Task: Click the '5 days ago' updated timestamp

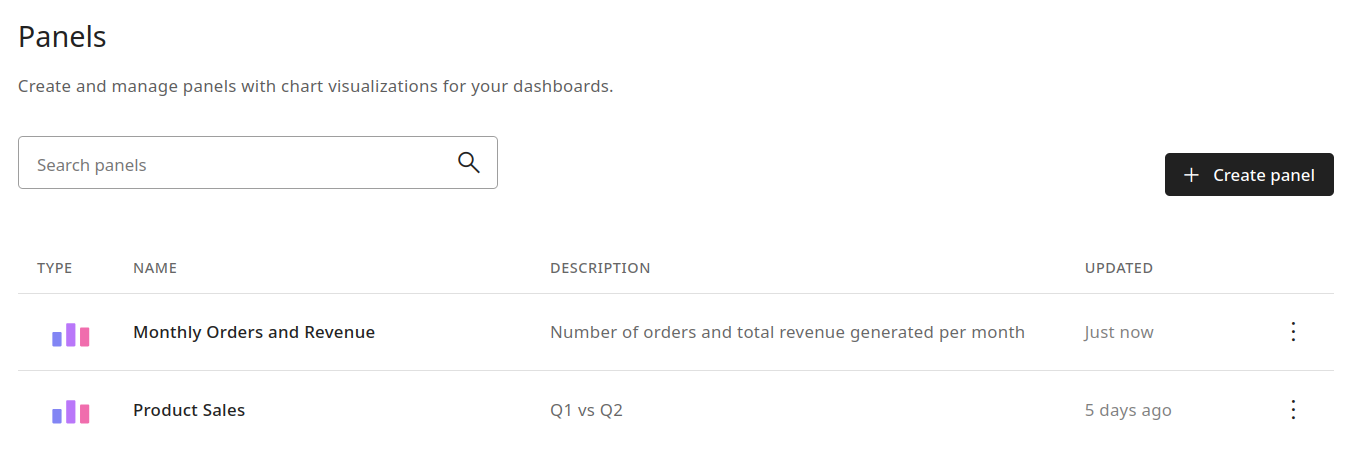Action: (x=1128, y=410)
